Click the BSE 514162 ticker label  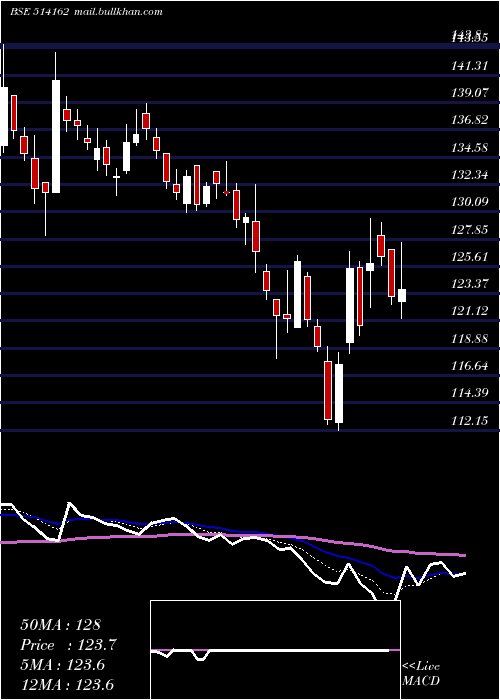(39, 12)
